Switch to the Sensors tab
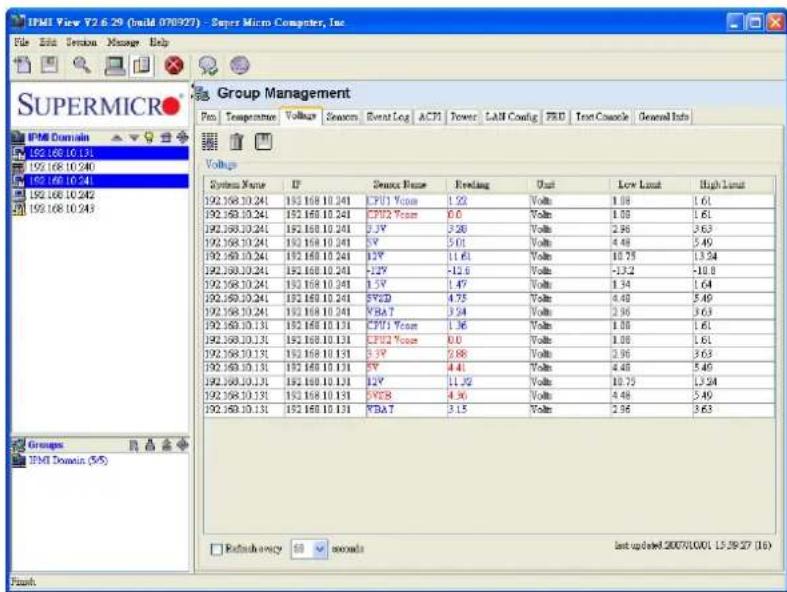Screen dimensions: 787x592 [342, 116]
